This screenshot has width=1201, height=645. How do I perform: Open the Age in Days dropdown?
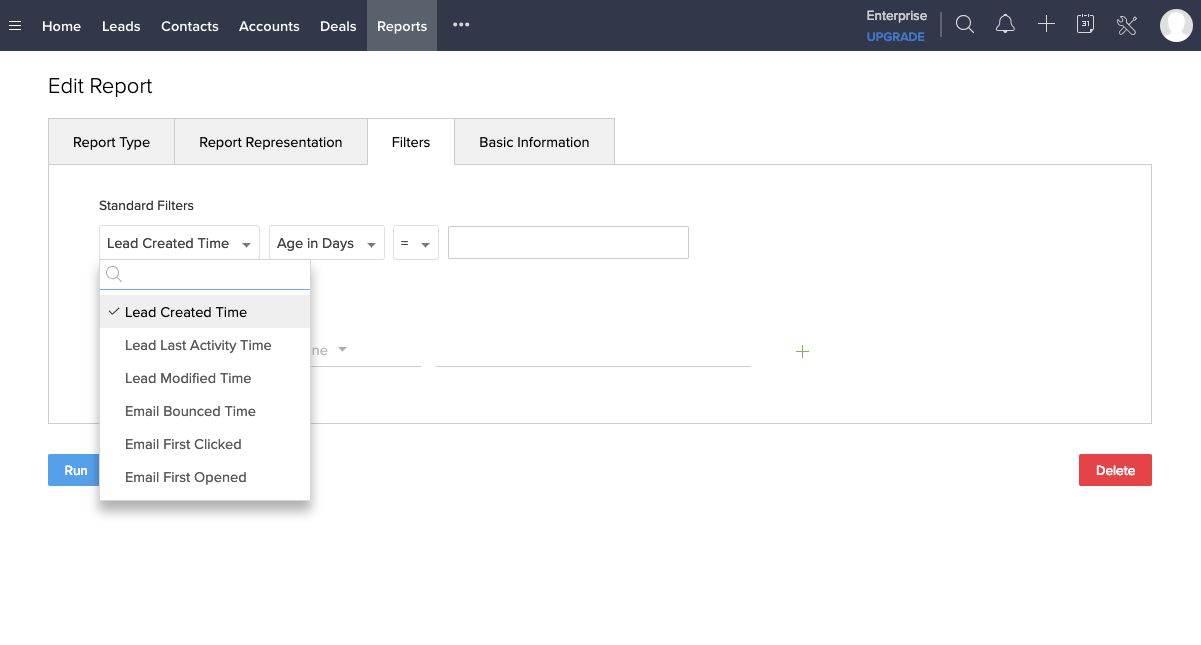[x=326, y=242]
